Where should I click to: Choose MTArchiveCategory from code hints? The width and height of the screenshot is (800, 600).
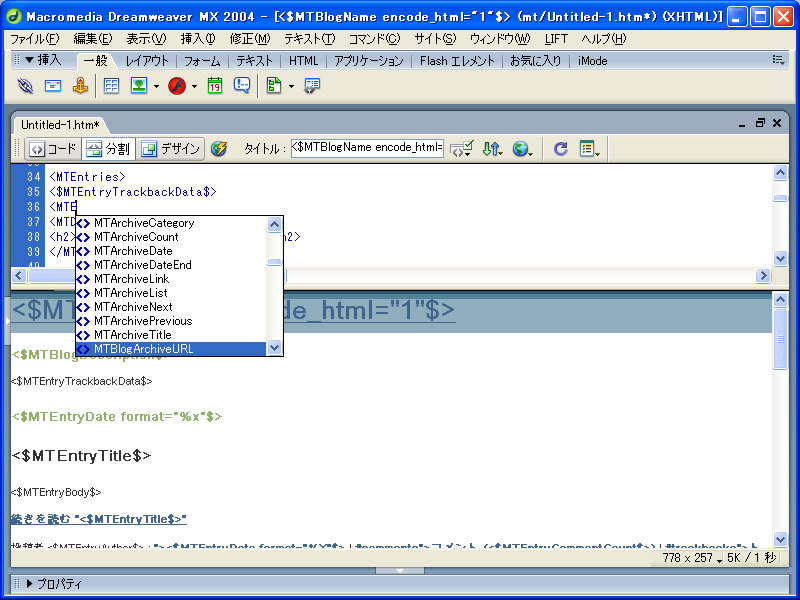coord(171,223)
